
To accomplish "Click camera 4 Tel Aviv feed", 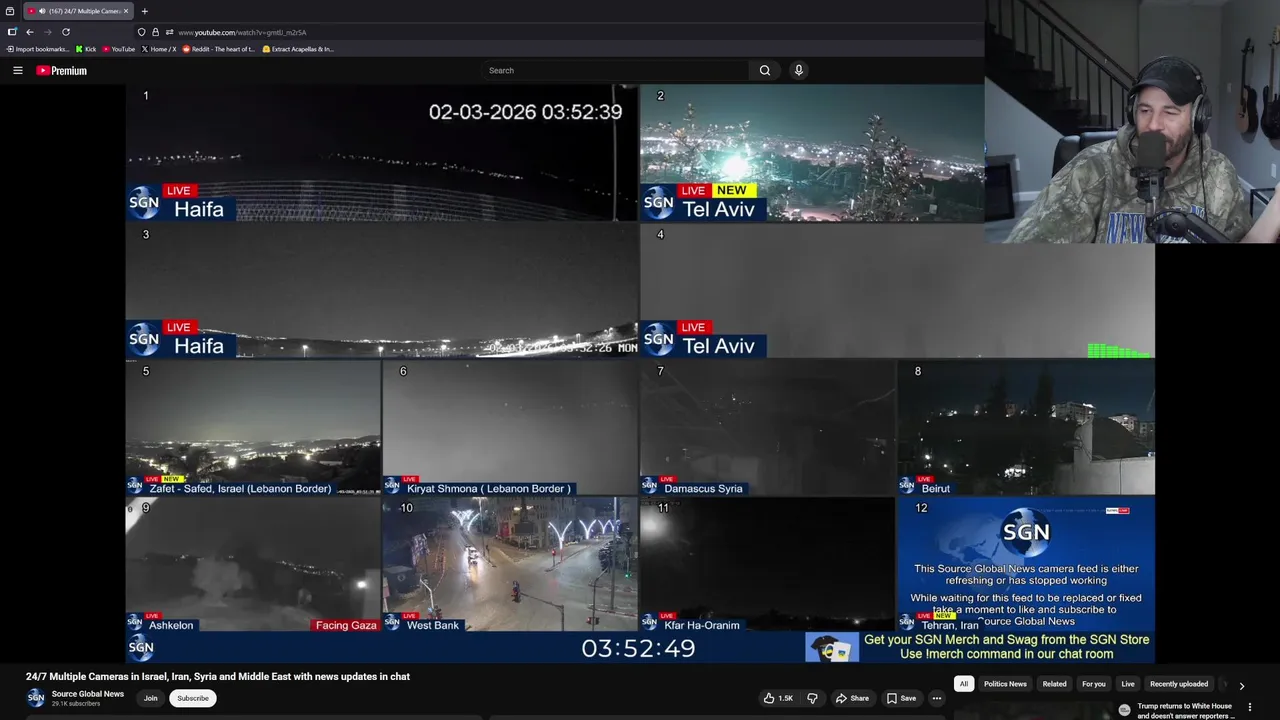I will coord(897,291).
